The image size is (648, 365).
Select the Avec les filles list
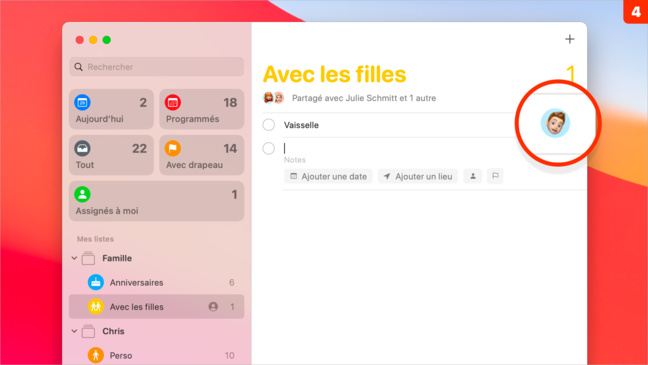pos(156,307)
